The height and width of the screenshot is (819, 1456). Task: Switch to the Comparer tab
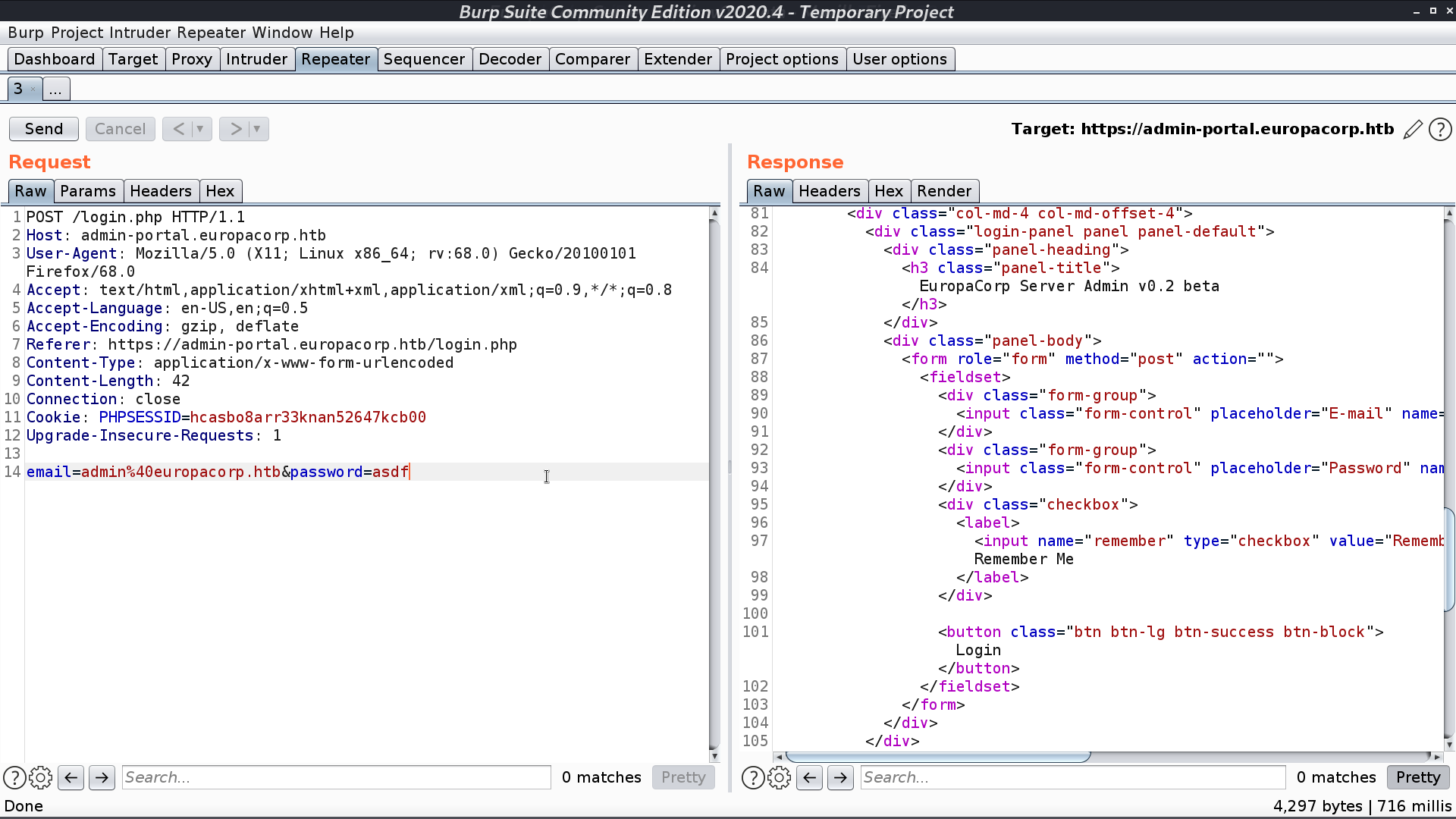(x=592, y=59)
